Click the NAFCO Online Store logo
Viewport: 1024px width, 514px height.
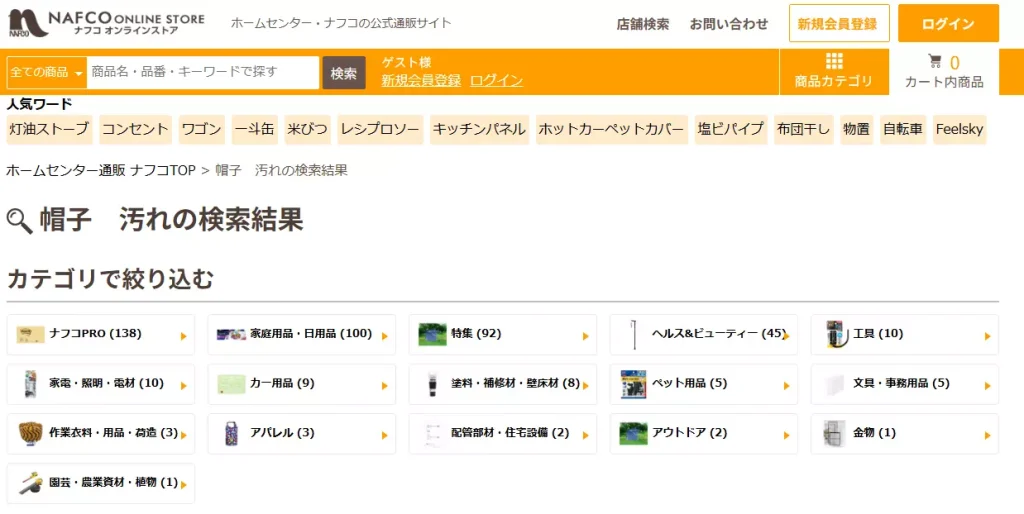click(105, 24)
